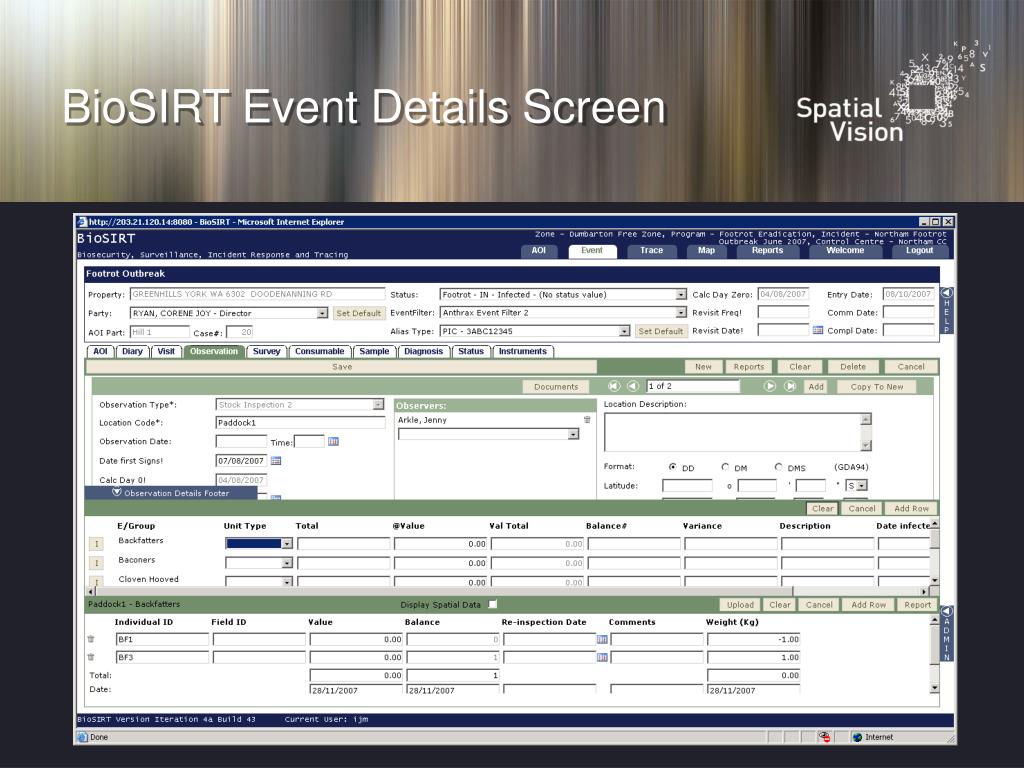Open calendar beside Observation Time field

point(334,442)
